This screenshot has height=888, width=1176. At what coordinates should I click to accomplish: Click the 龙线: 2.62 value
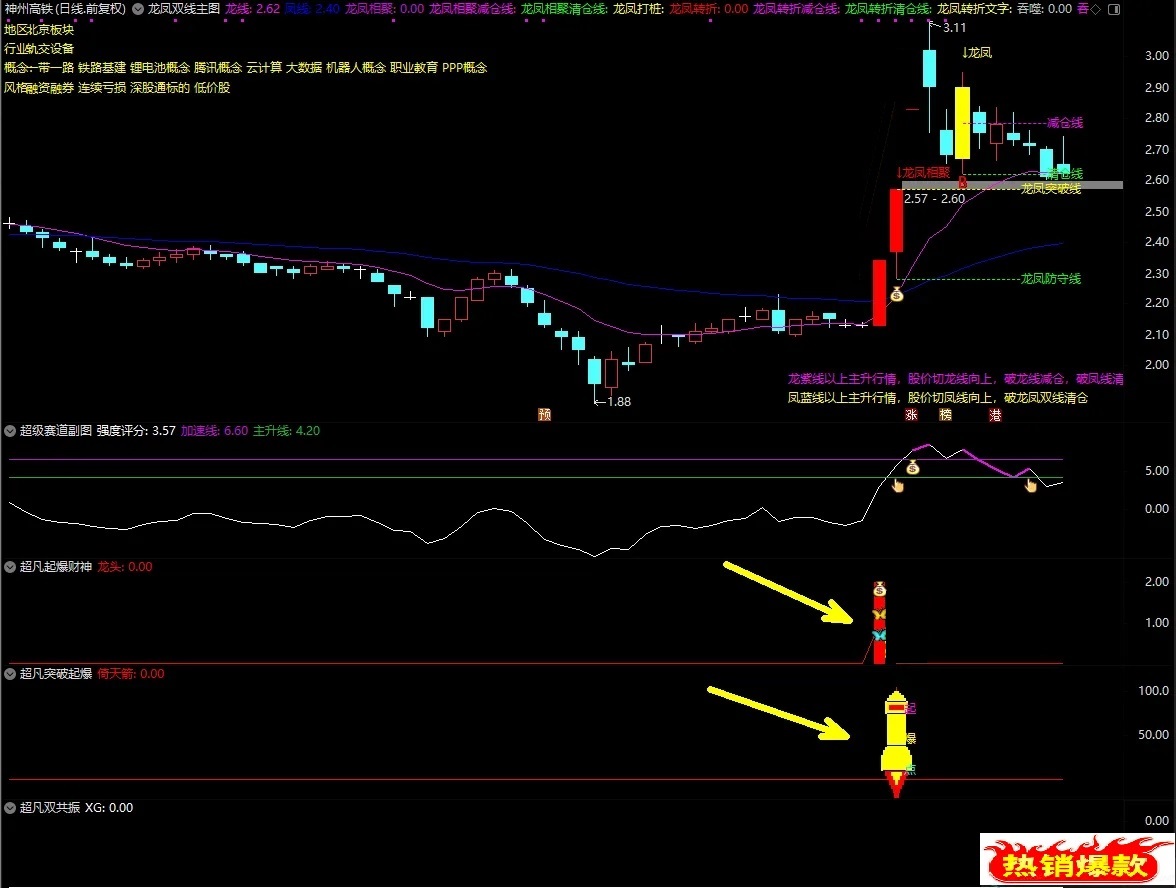coord(252,9)
